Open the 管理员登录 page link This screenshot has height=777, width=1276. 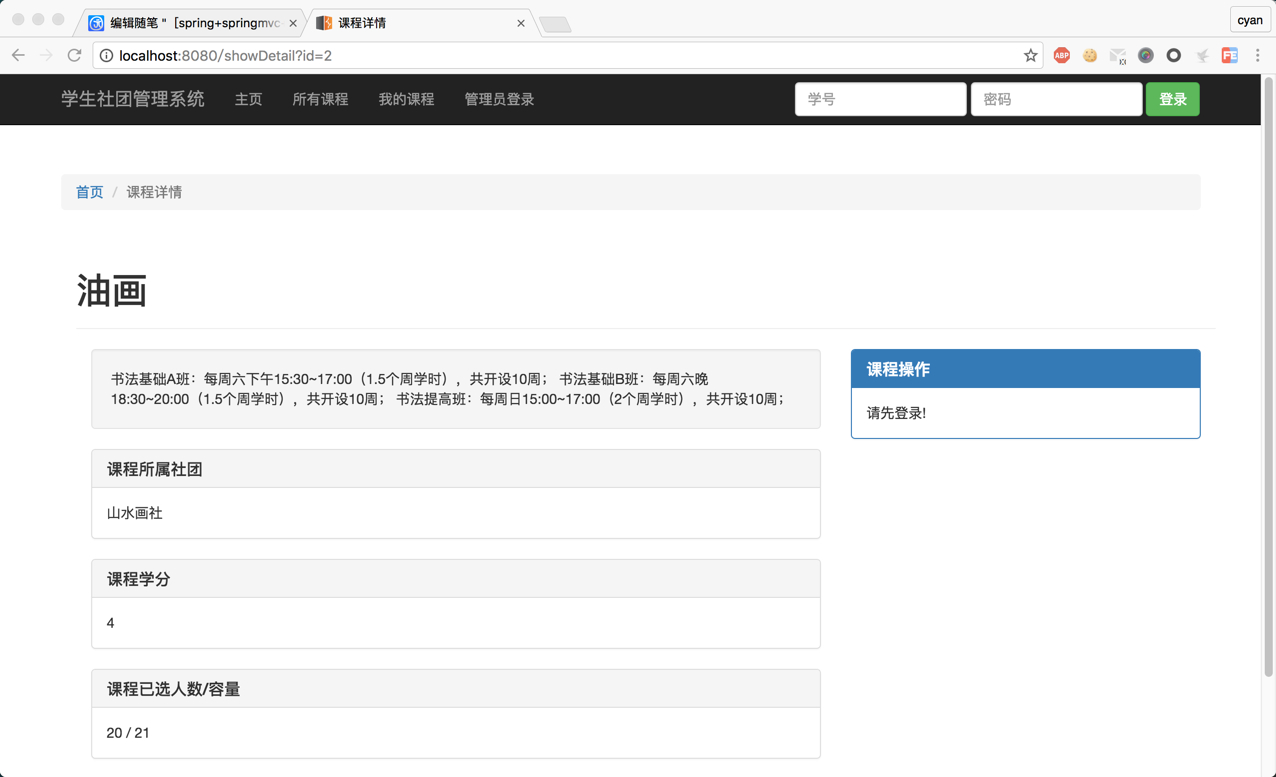499,99
